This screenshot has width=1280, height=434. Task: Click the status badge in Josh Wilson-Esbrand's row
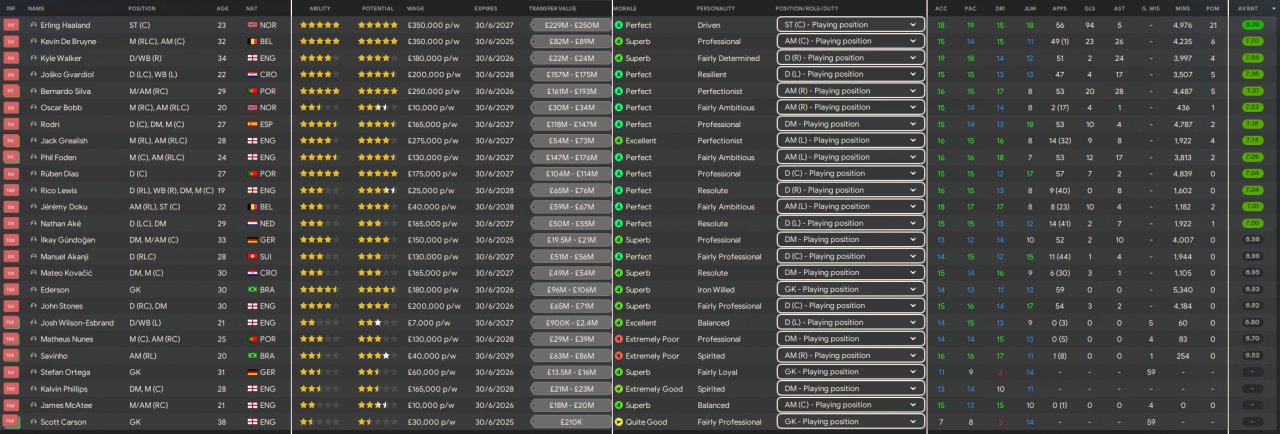[11, 323]
